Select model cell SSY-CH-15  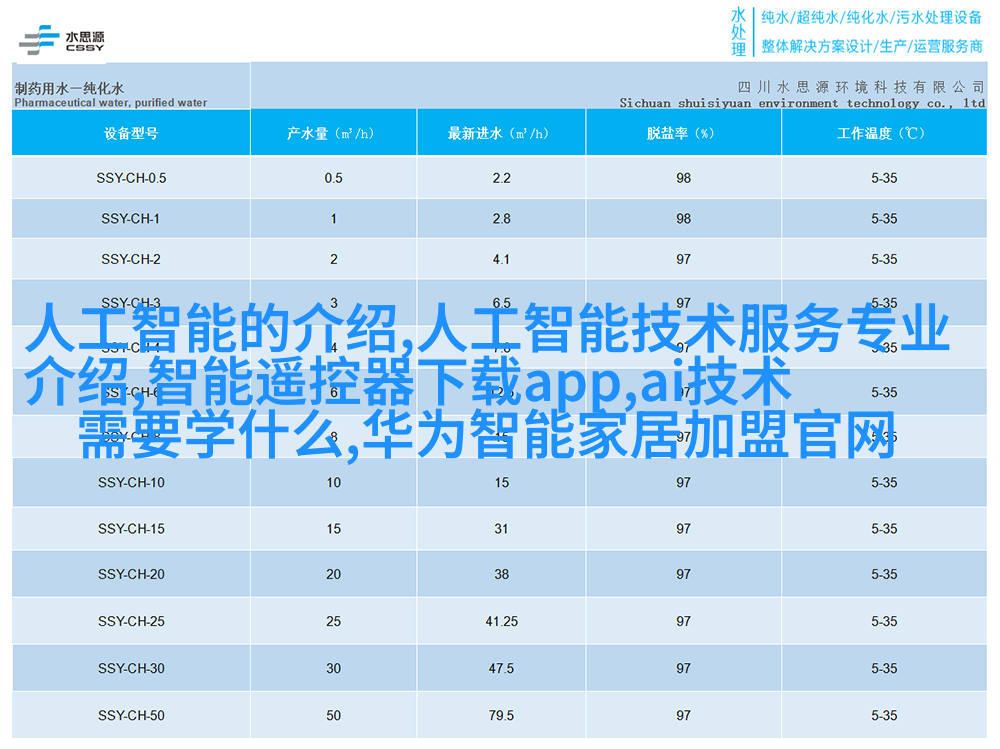click(x=131, y=529)
